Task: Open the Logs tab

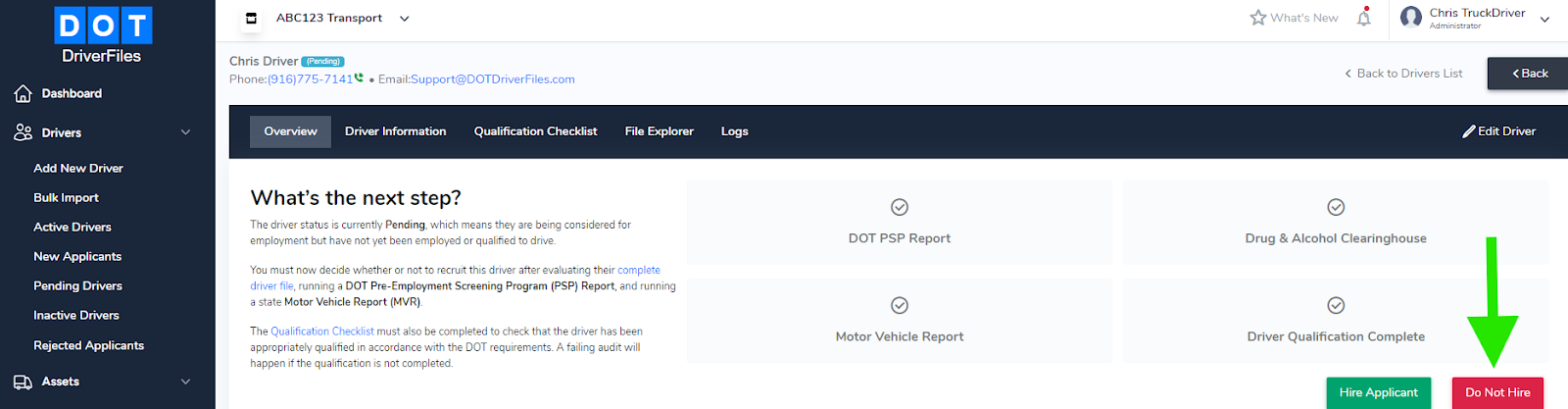Action: click(735, 131)
